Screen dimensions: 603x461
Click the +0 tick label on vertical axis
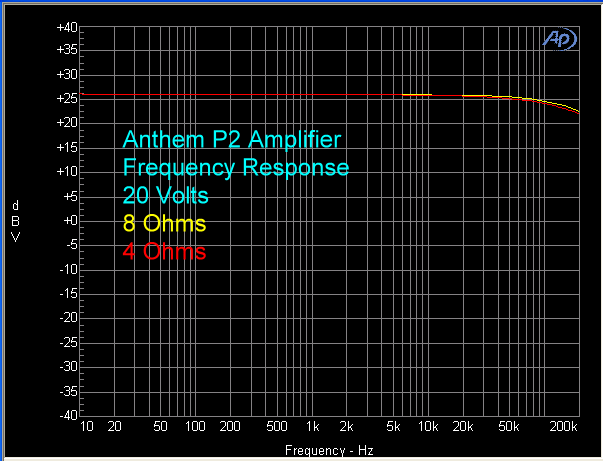pos(69,220)
